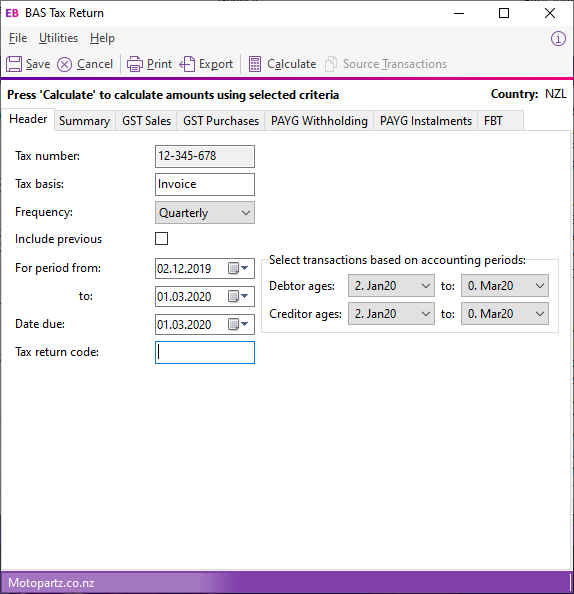The height and width of the screenshot is (594, 574).
Task: Expand Creditor ages to dropdown 0. Mar20
Action: [505, 314]
